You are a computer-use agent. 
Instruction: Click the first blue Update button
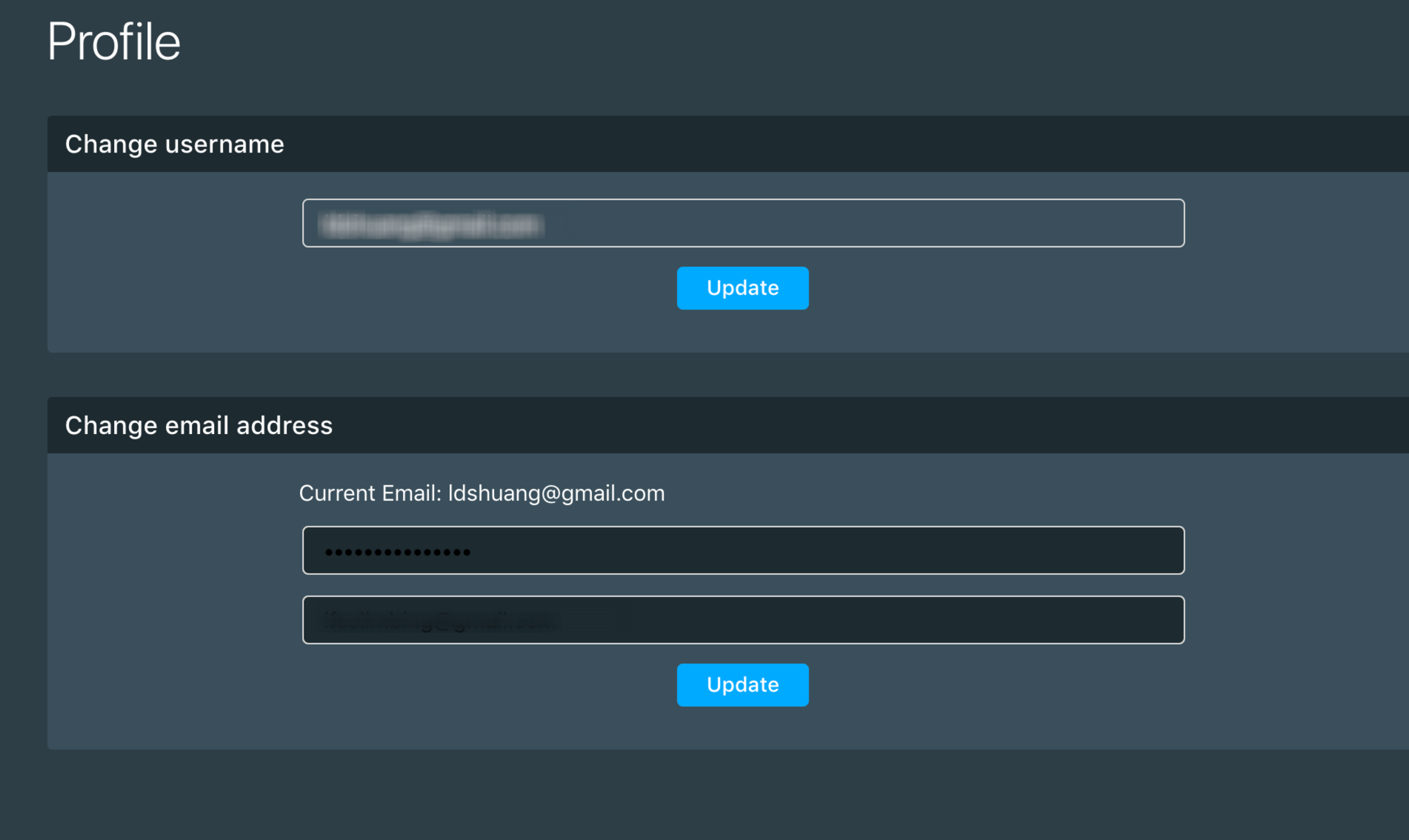coord(742,288)
